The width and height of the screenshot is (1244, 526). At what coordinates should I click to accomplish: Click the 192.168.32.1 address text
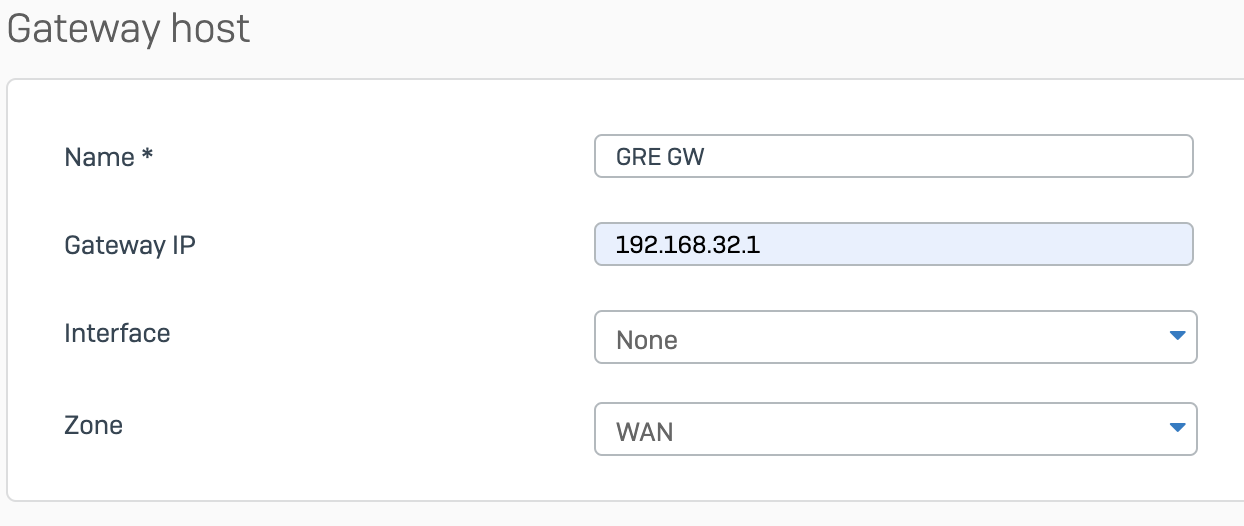coord(688,245)
